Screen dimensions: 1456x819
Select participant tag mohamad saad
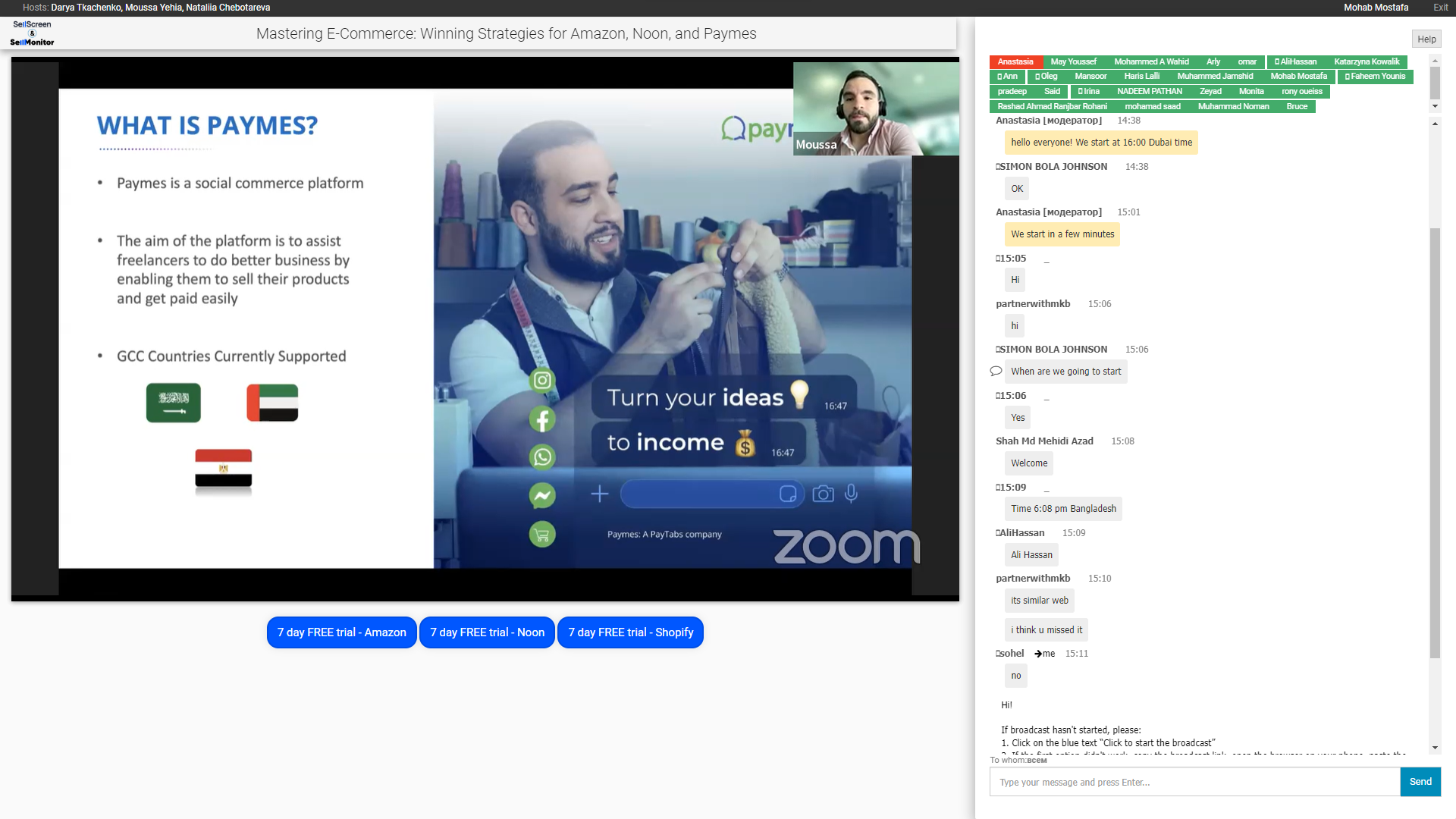[1152, 106]
